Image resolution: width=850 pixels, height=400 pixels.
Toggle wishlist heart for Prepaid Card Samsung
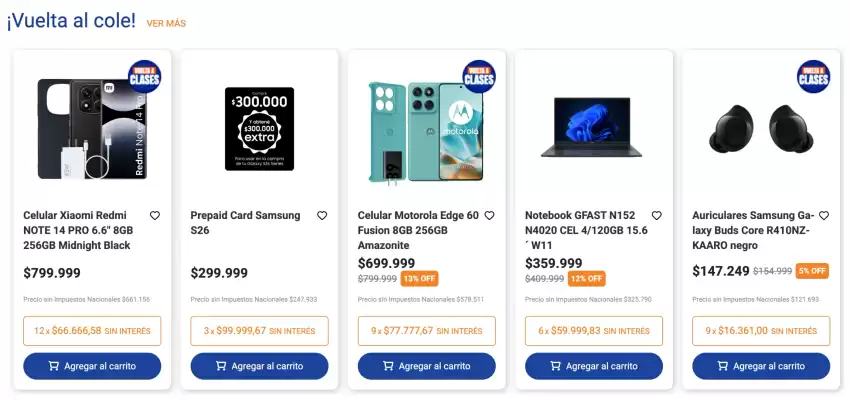(322, 215)
